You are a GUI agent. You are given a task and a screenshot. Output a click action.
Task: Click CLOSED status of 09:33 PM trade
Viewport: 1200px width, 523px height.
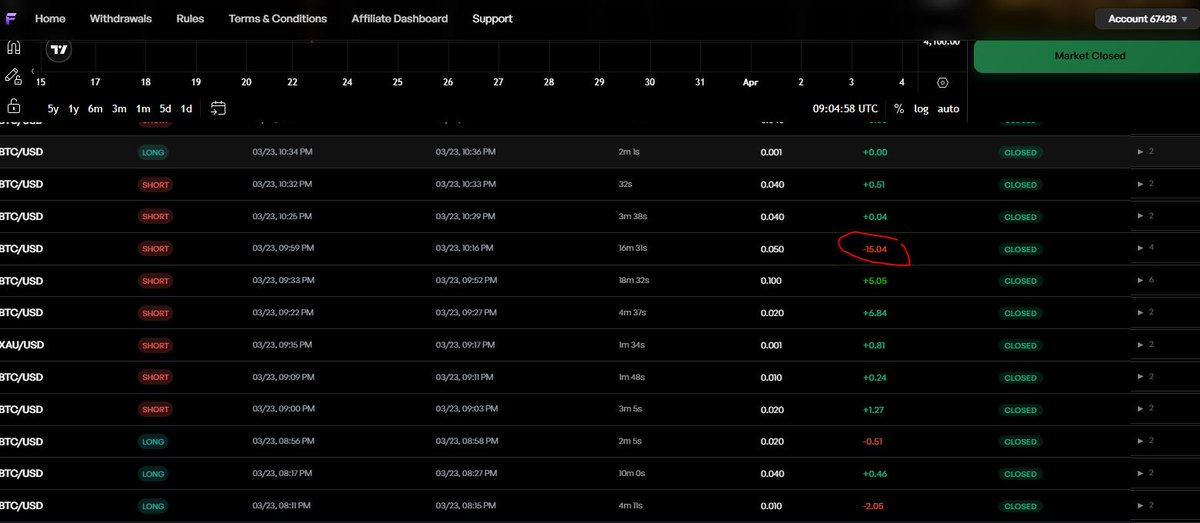click(x=1020, y=281)
